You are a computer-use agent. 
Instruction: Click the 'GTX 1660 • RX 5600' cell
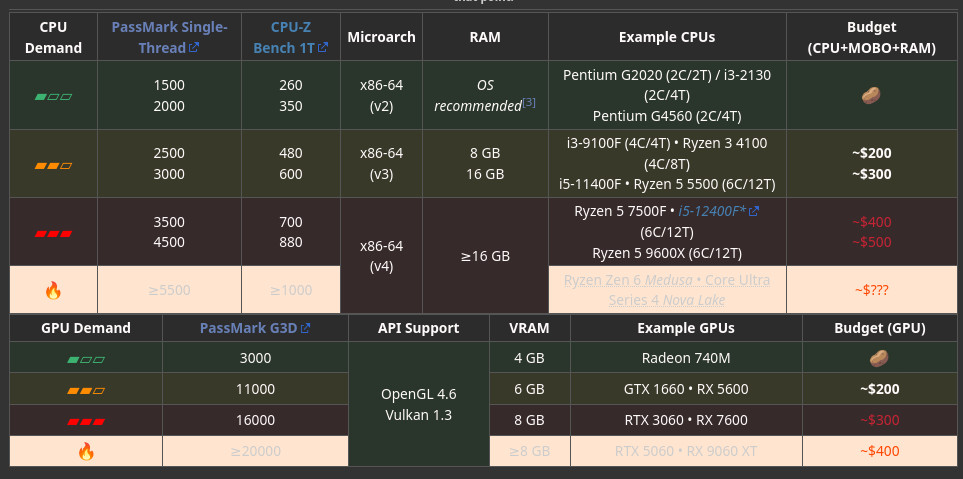(x=686, y=389)
